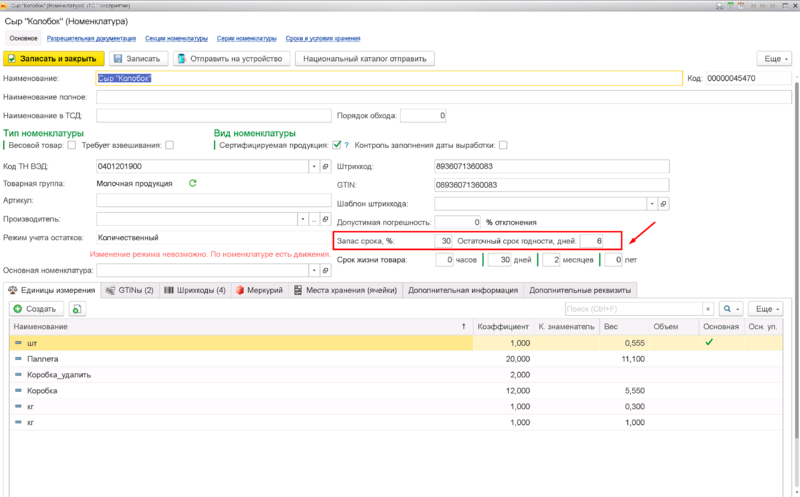Select the Коробка_удалить row
The width and height of the screenshot is (800, 497).
coord(396,375)
